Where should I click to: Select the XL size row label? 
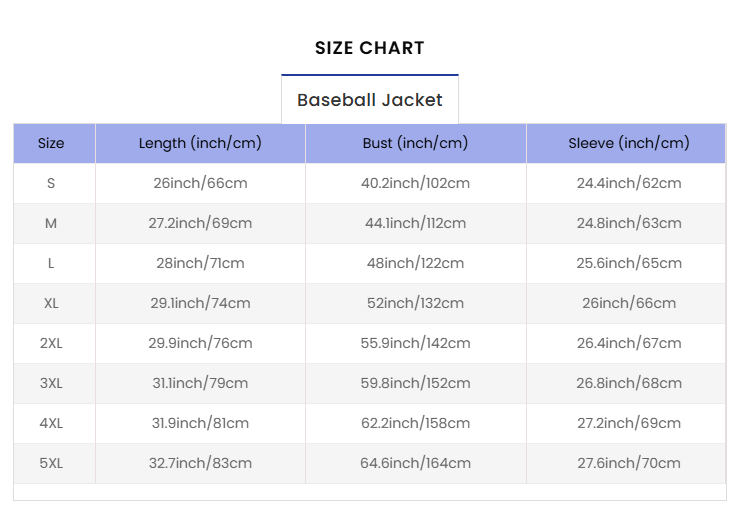(51, 303)
